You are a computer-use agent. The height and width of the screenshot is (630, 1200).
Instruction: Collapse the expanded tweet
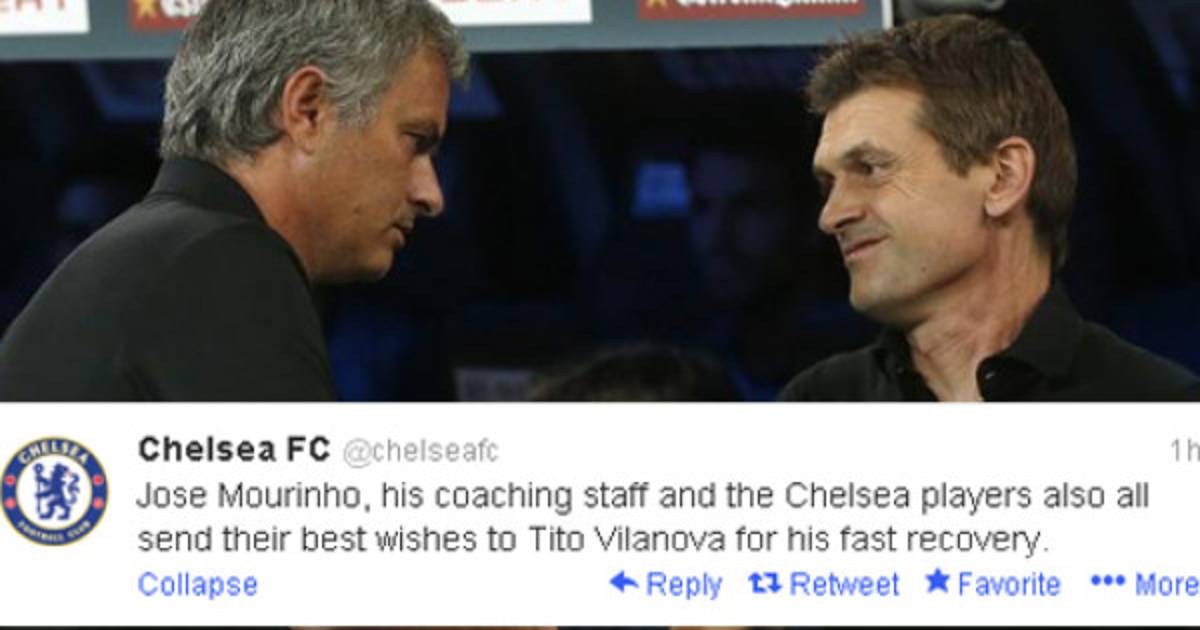pyautogui.click(x=197, y=584)
